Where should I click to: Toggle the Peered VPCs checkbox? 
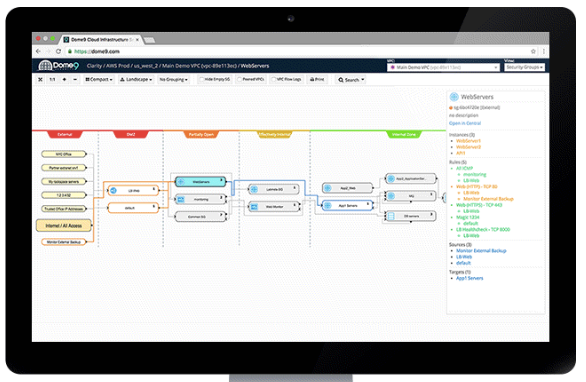click(x=240, y=80)
